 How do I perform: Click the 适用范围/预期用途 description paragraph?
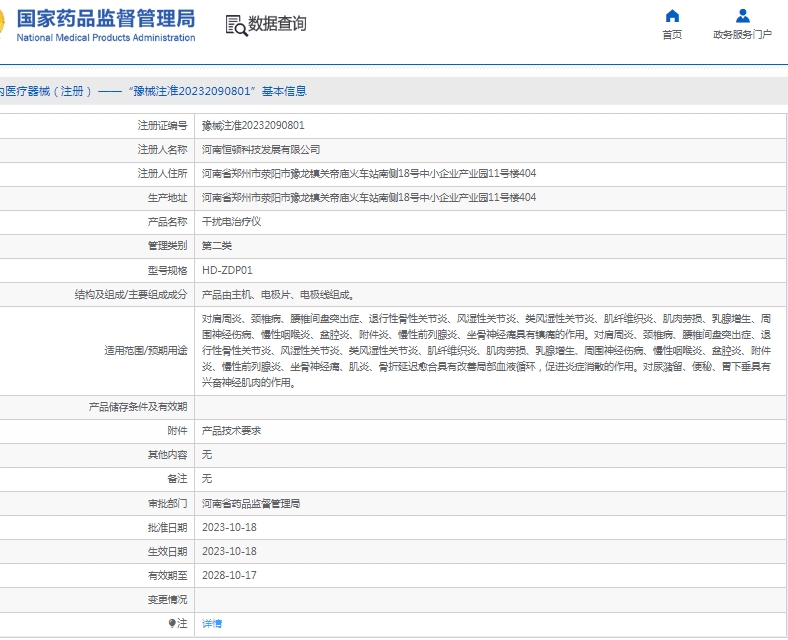tap(486, 351)
